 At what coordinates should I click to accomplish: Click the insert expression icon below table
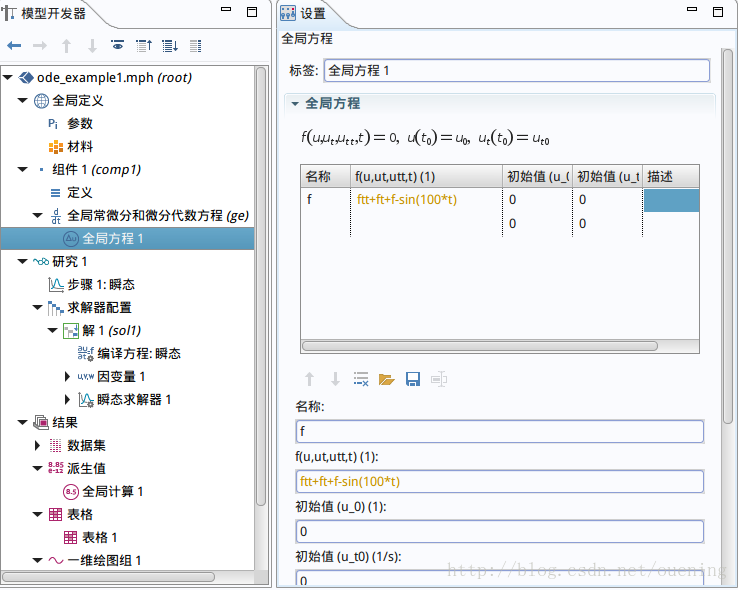439,379
